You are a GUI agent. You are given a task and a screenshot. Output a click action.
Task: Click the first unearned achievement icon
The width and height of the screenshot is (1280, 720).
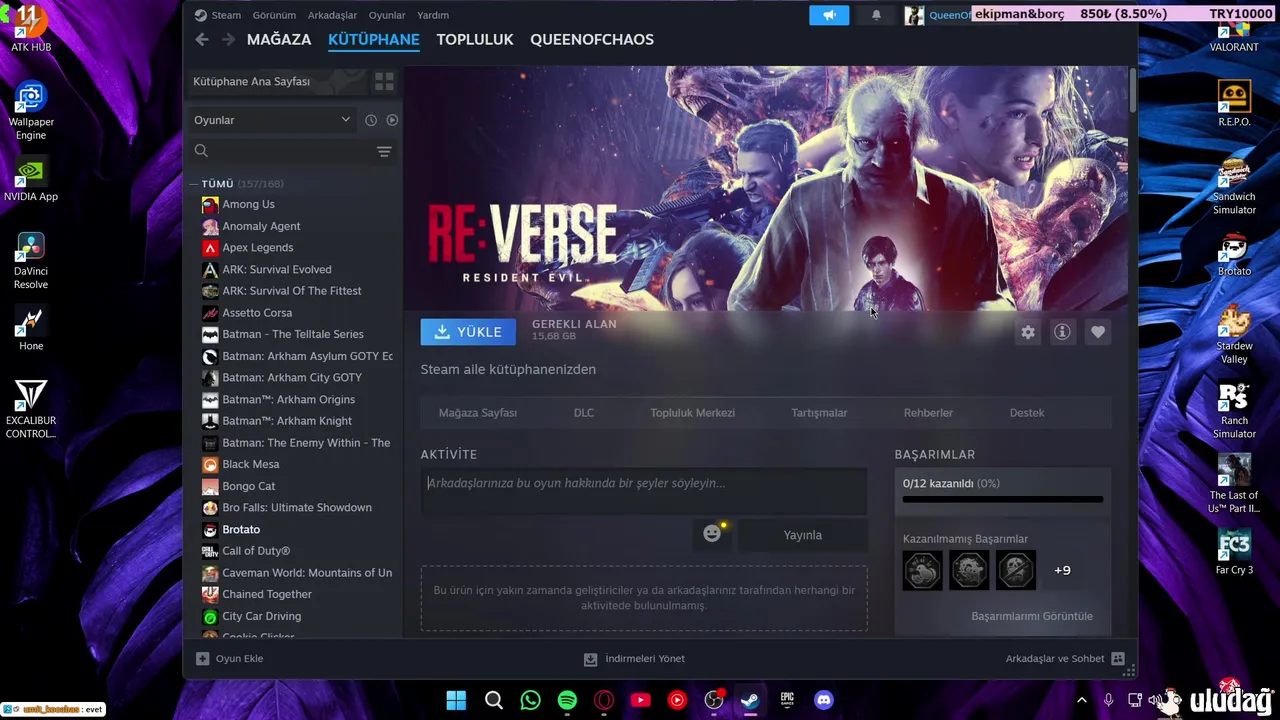click(x=922, y=570)
